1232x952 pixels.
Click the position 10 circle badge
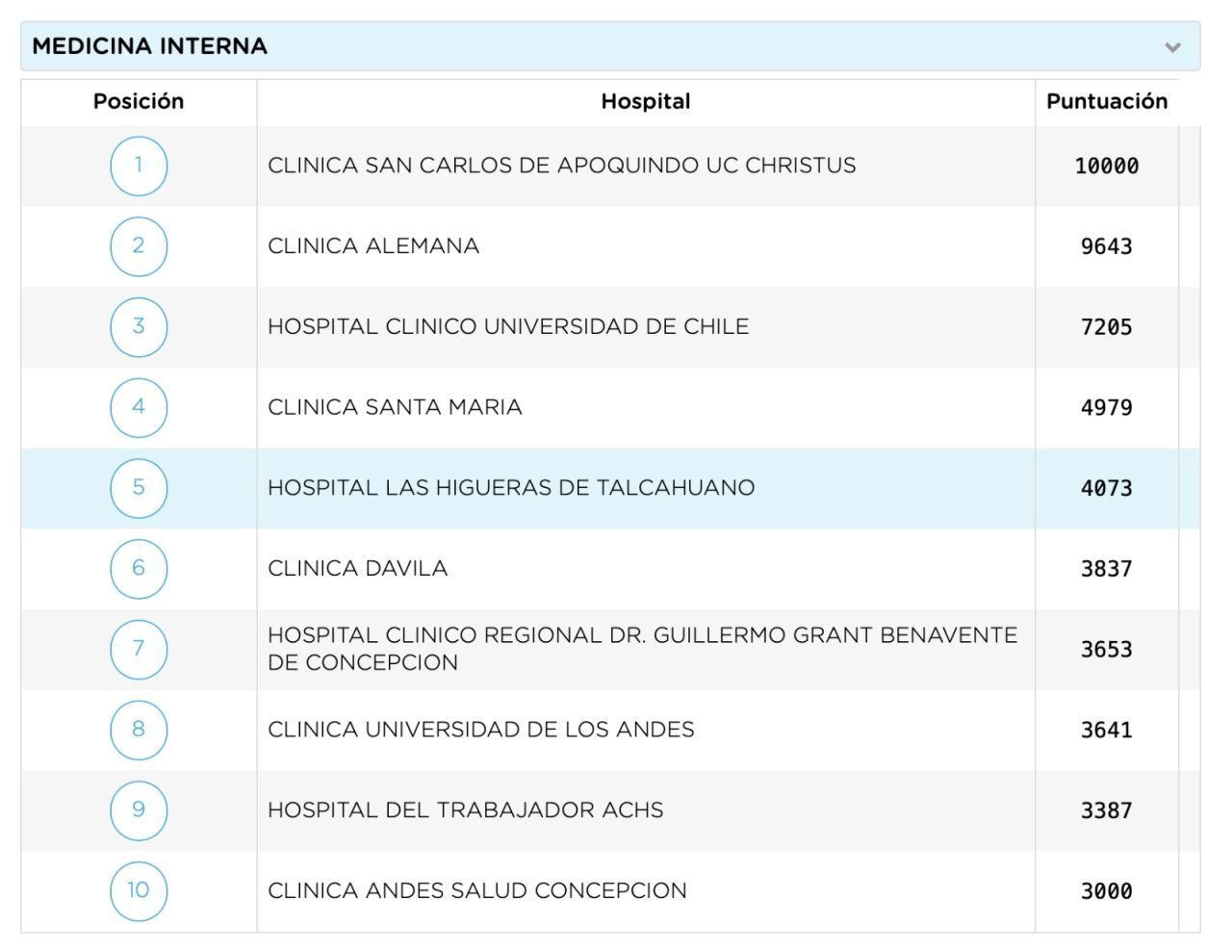pos(139,890)
